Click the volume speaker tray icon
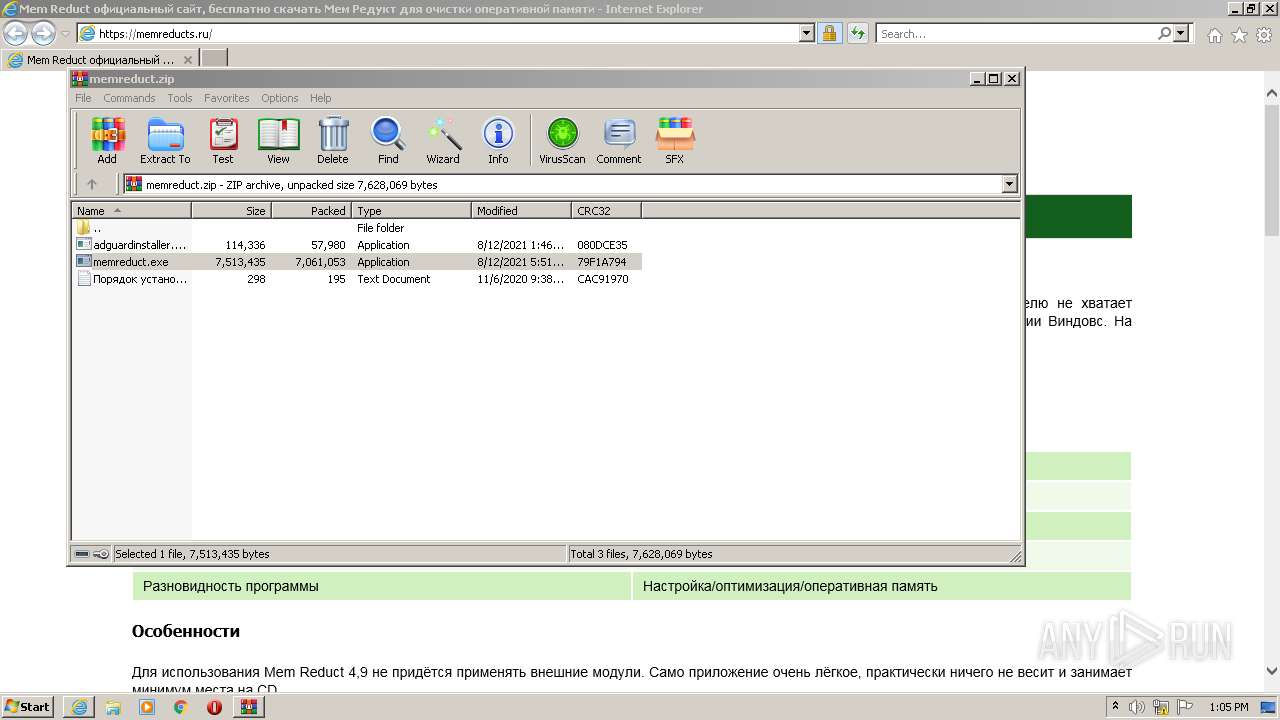Screen dimensions: 1280x720 tap(1137, 707)
